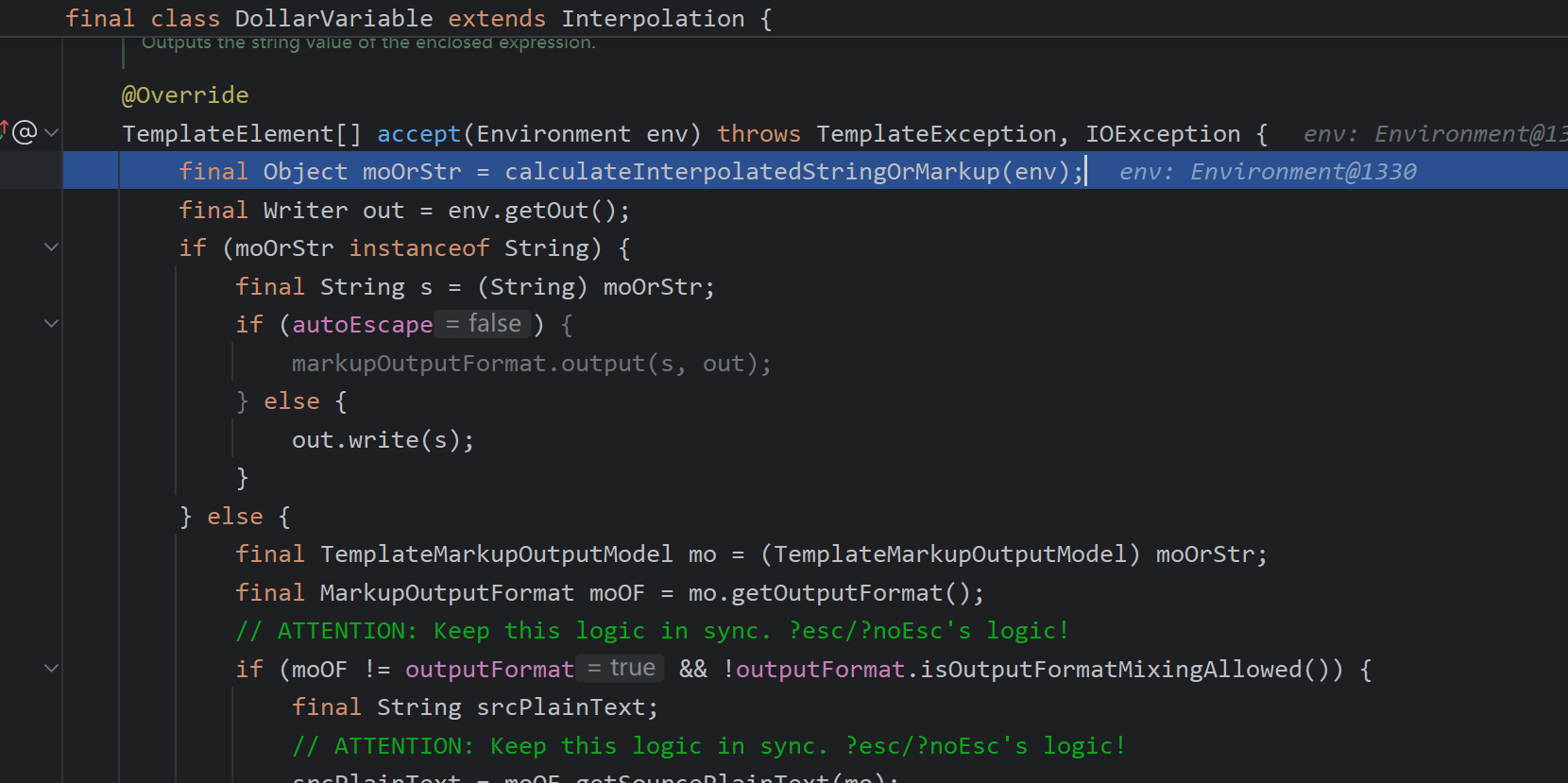Collapse the 'if (moOF != outputFormat' block
The width and height of the screenshot is (1568, 783).
[x=52, y=669]
